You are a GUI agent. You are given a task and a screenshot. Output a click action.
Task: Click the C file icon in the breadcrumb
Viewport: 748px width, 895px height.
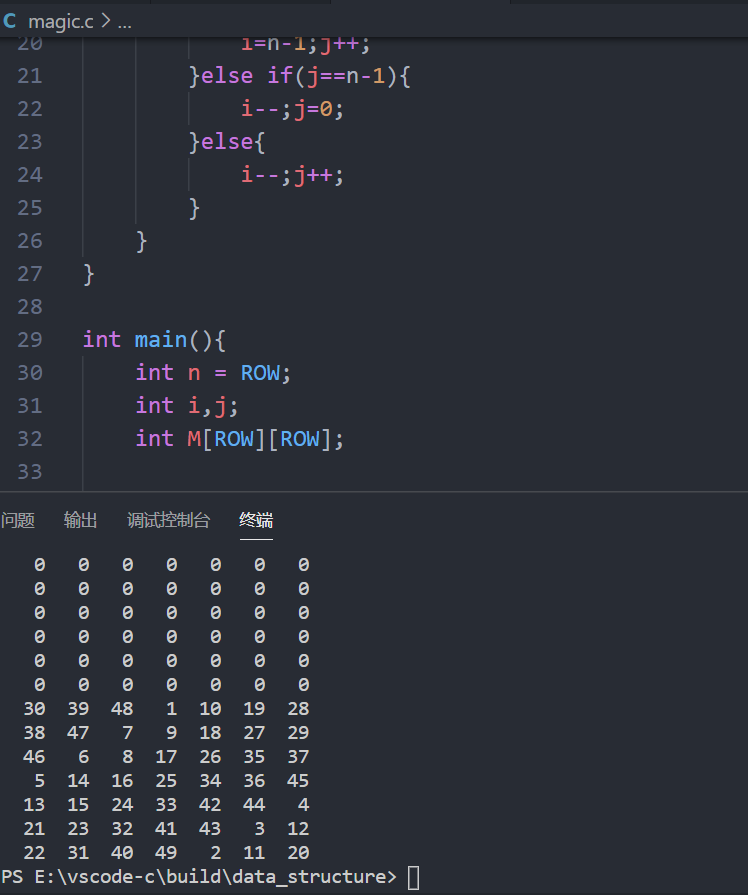9,21
